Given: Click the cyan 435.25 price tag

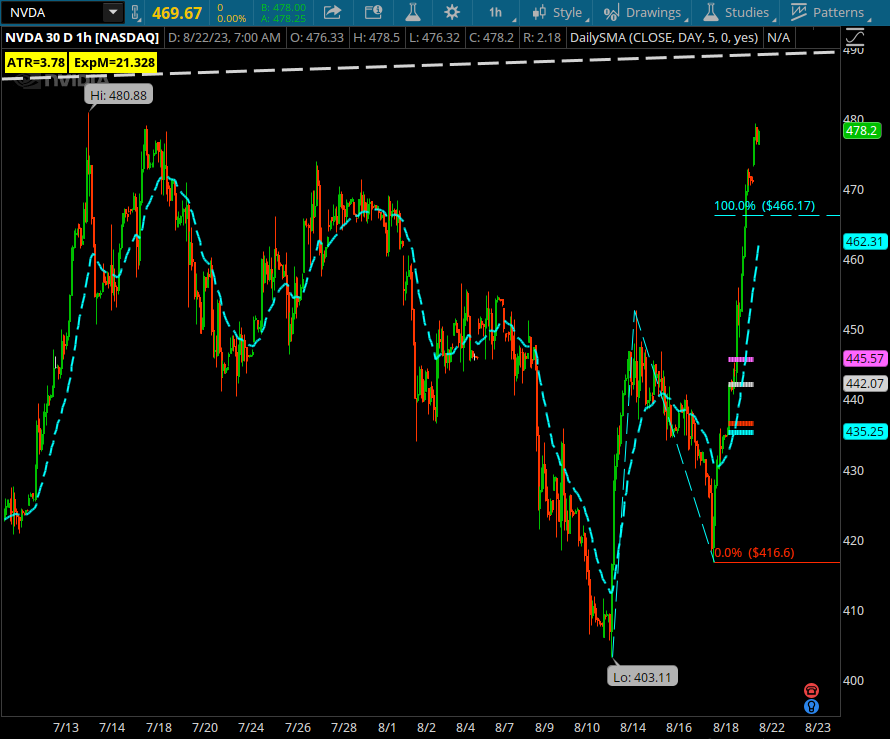Looking at the screenshot, I should click(864, 432).
